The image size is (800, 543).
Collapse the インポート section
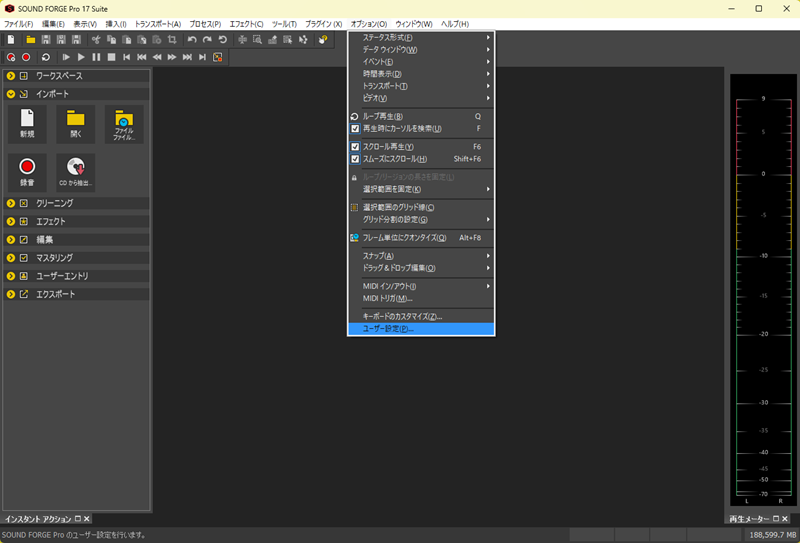tap(77, 94)
